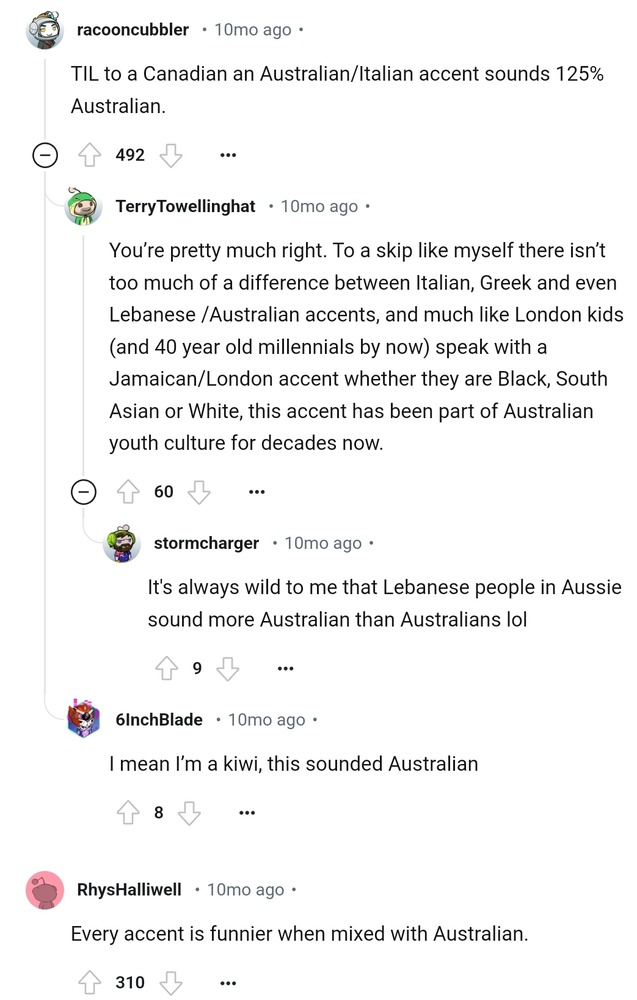The image size is (637, 1000).
Task: Upvote TerryTowellinghat's comment
Action: point(129,491)
